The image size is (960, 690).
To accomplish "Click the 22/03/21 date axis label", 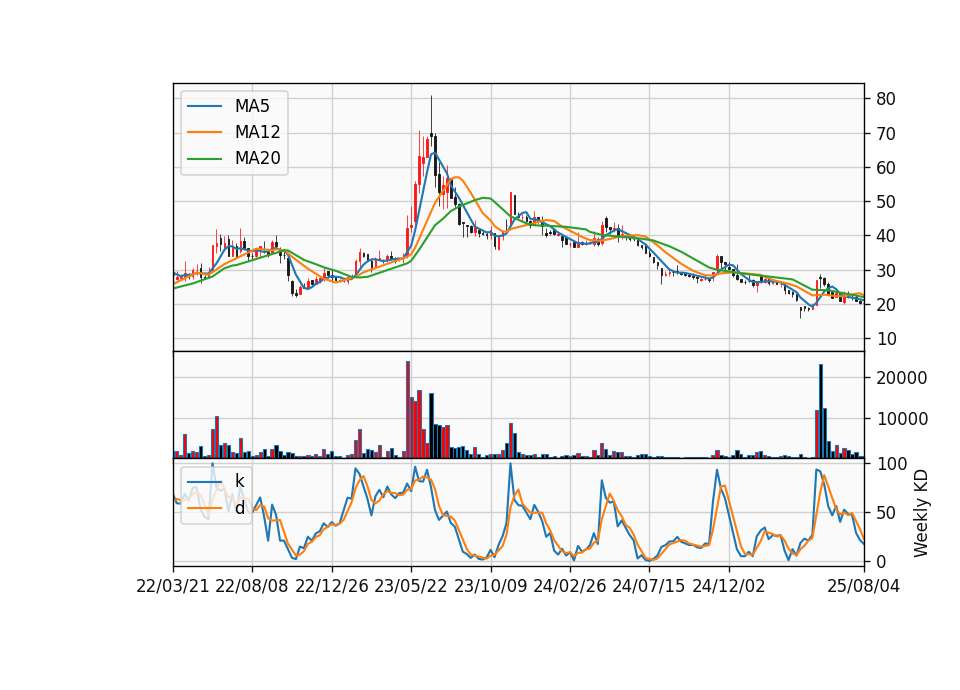I will pyautogui.click(x=173, y=586).
